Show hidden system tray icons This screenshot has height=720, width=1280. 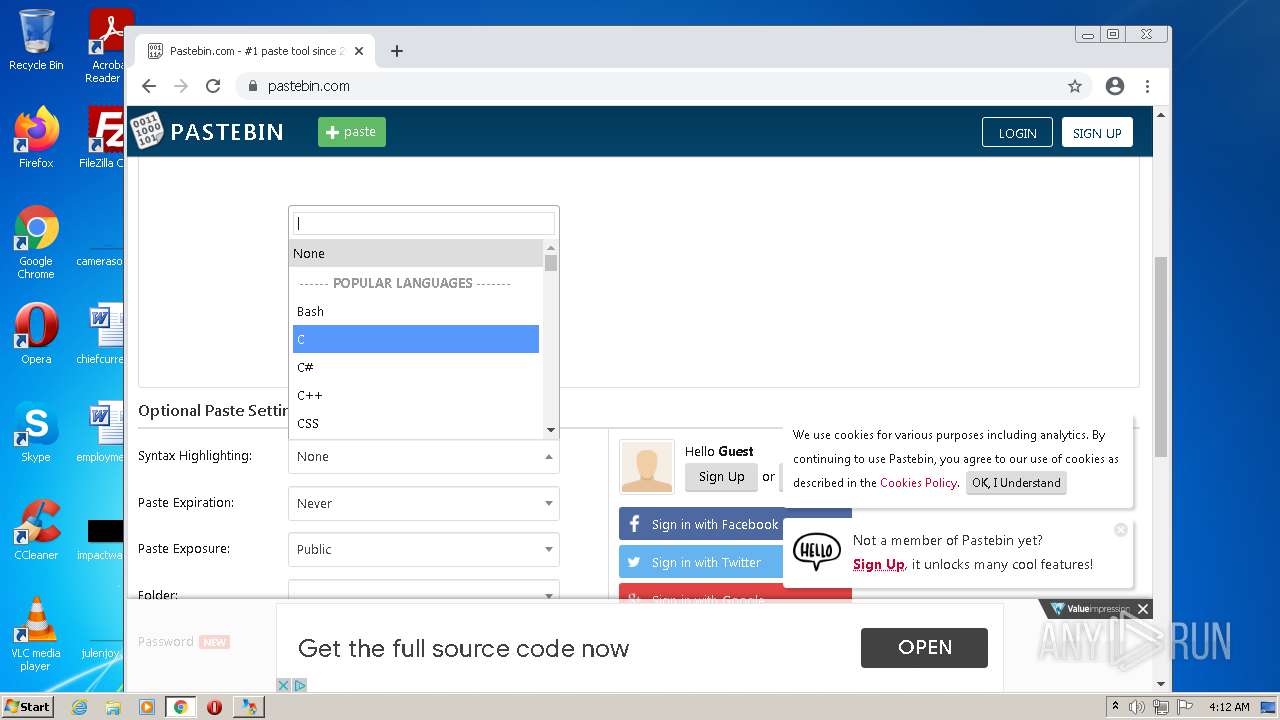coord(1115,707)
